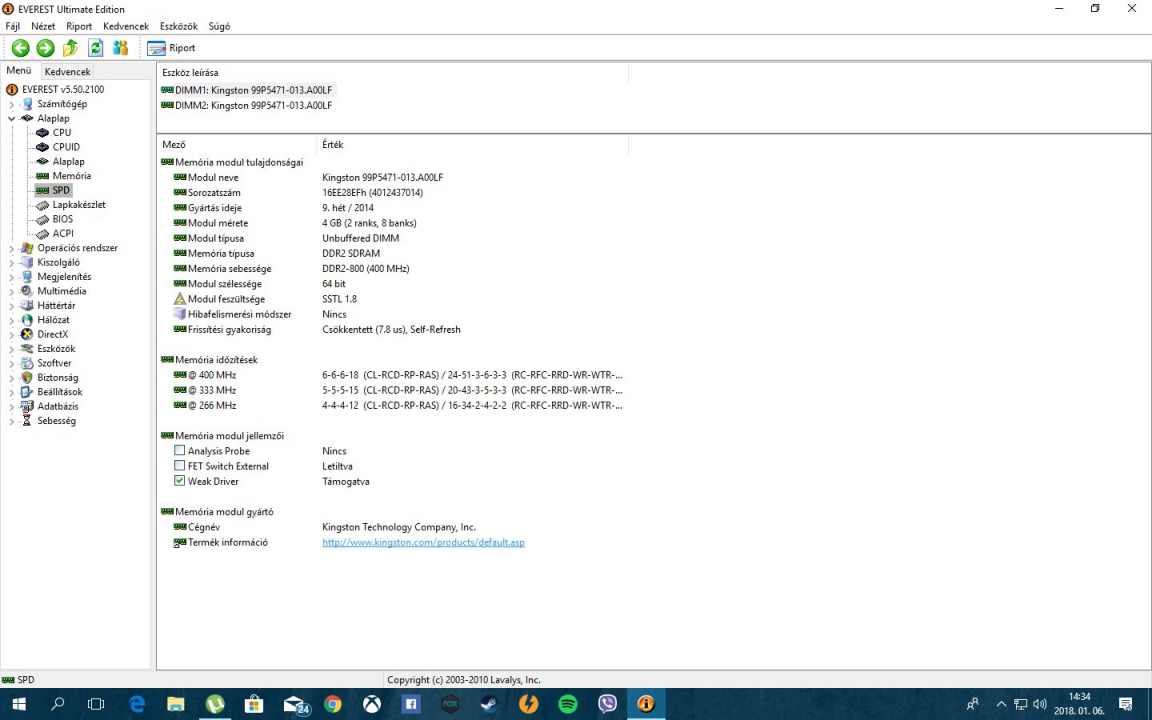This screenshot has height=720, width=1152.
Task: Expand the Multimédia node
Action: click(x=12, y=291)
